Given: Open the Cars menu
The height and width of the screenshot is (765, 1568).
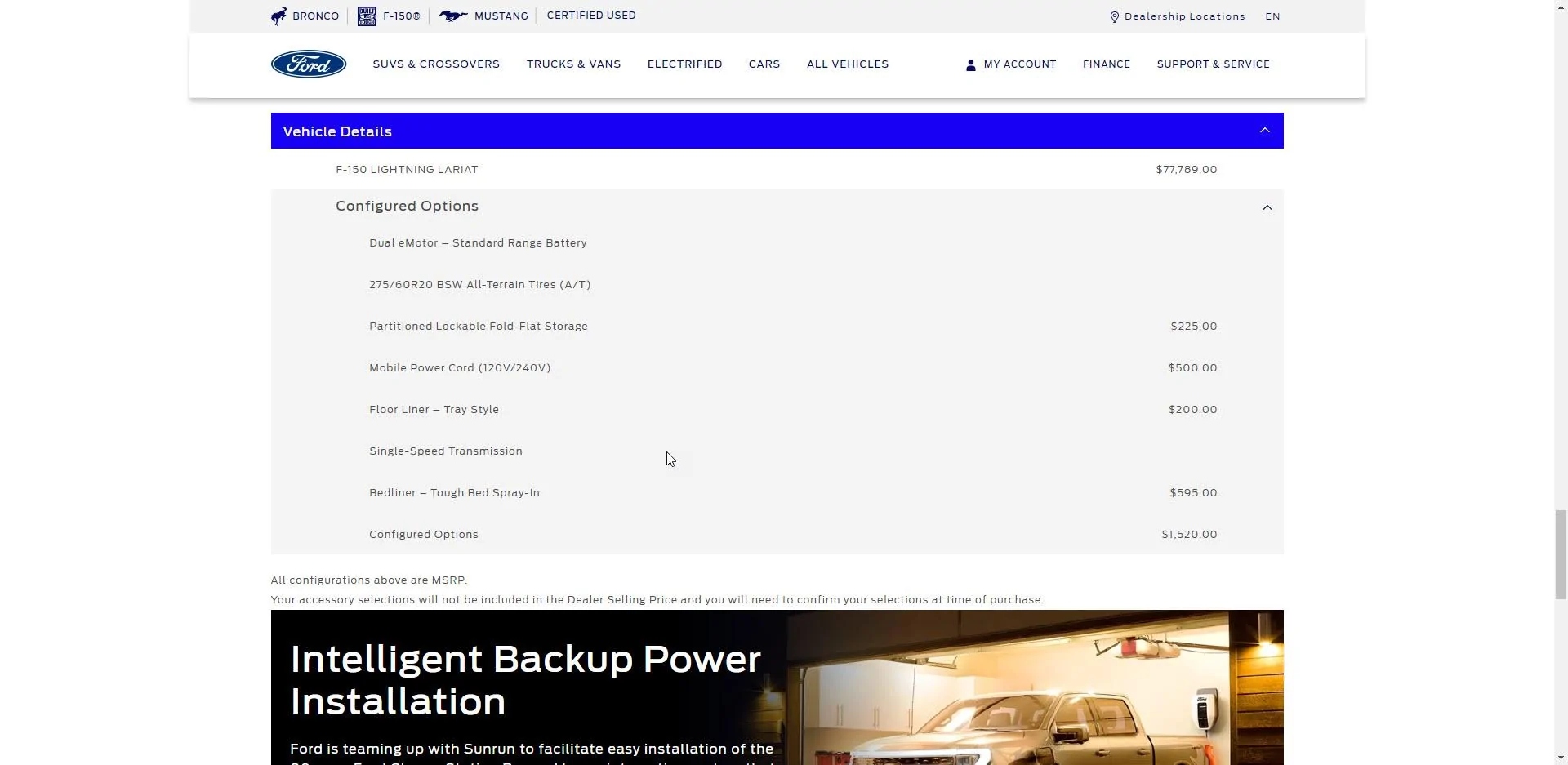Looking at the screenshot, I should point(764,64).
